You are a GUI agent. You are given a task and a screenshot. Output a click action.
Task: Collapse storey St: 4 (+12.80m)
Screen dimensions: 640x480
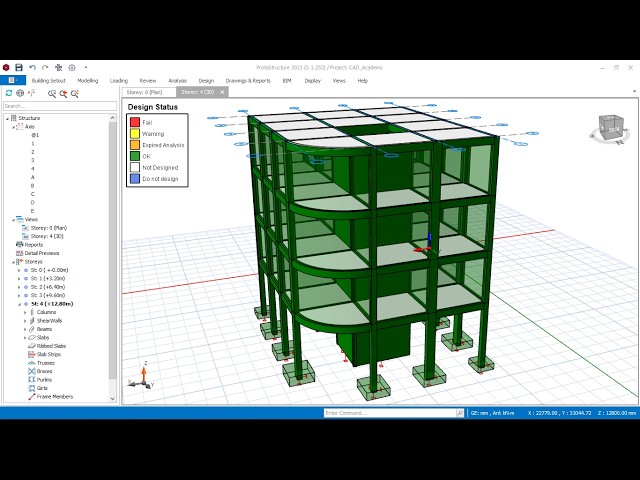(19, 304)
